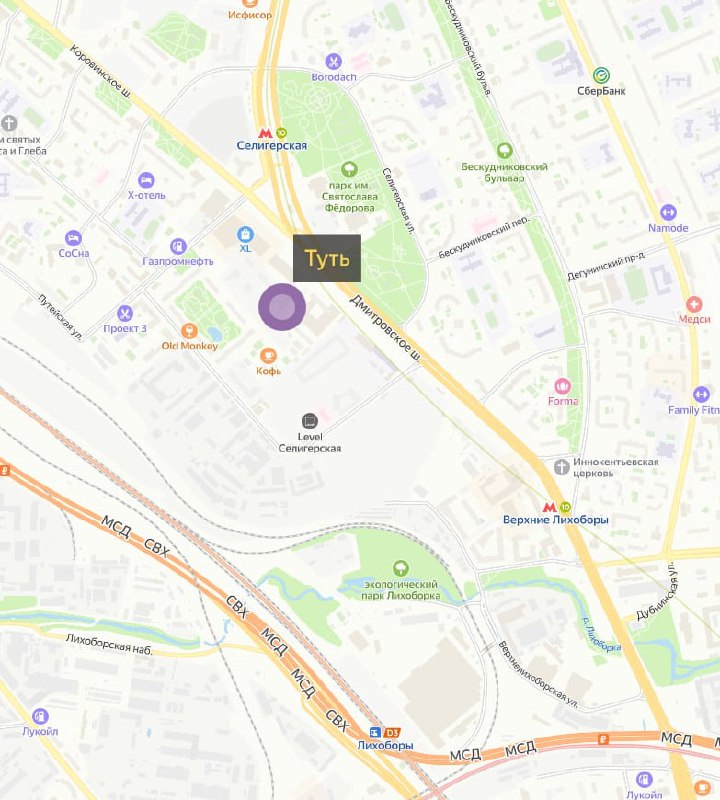Click the Селигерская metro station icon
720x800 pixels.
[x=264, y=134]
